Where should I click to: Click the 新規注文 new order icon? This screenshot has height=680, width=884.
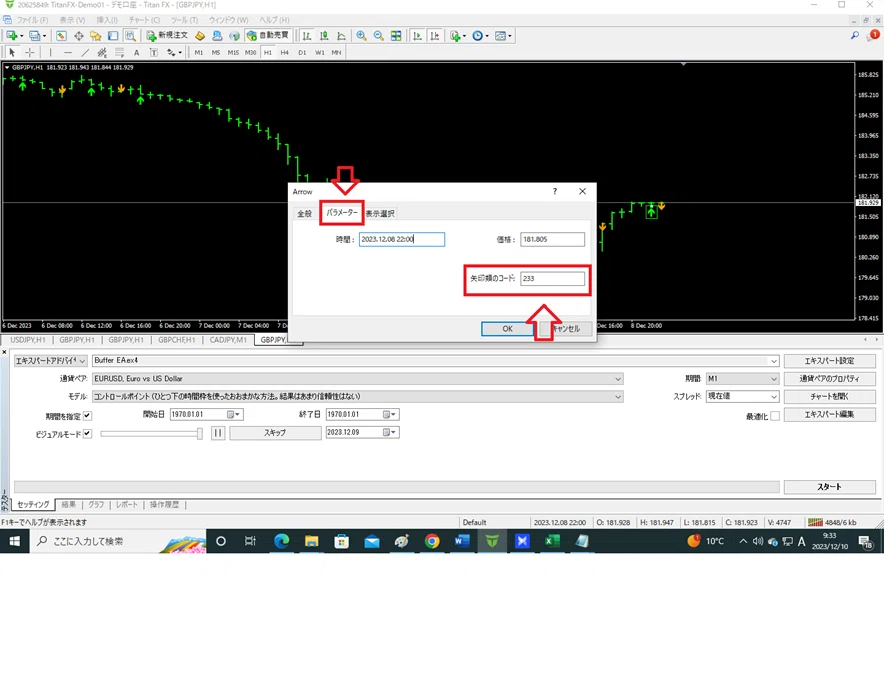167,36
